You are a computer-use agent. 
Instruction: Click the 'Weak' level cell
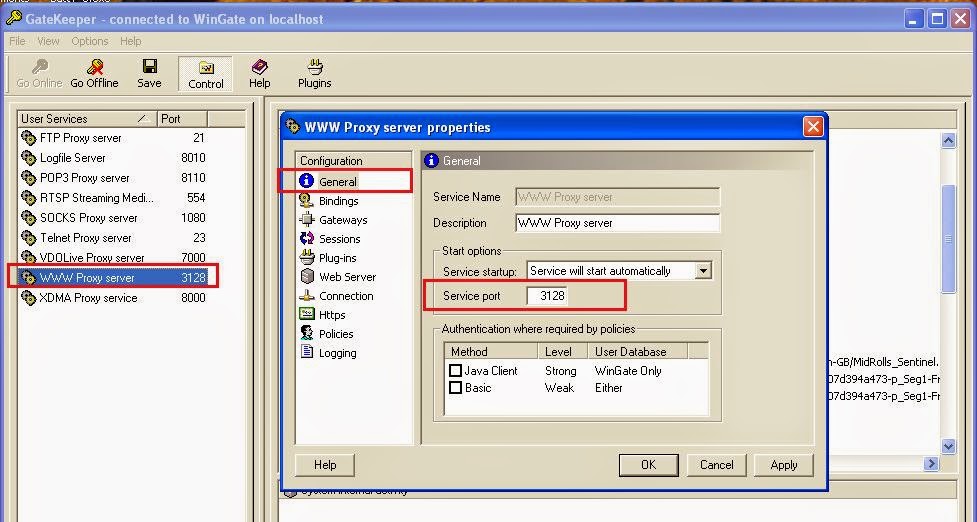click(x=559, y=387)
